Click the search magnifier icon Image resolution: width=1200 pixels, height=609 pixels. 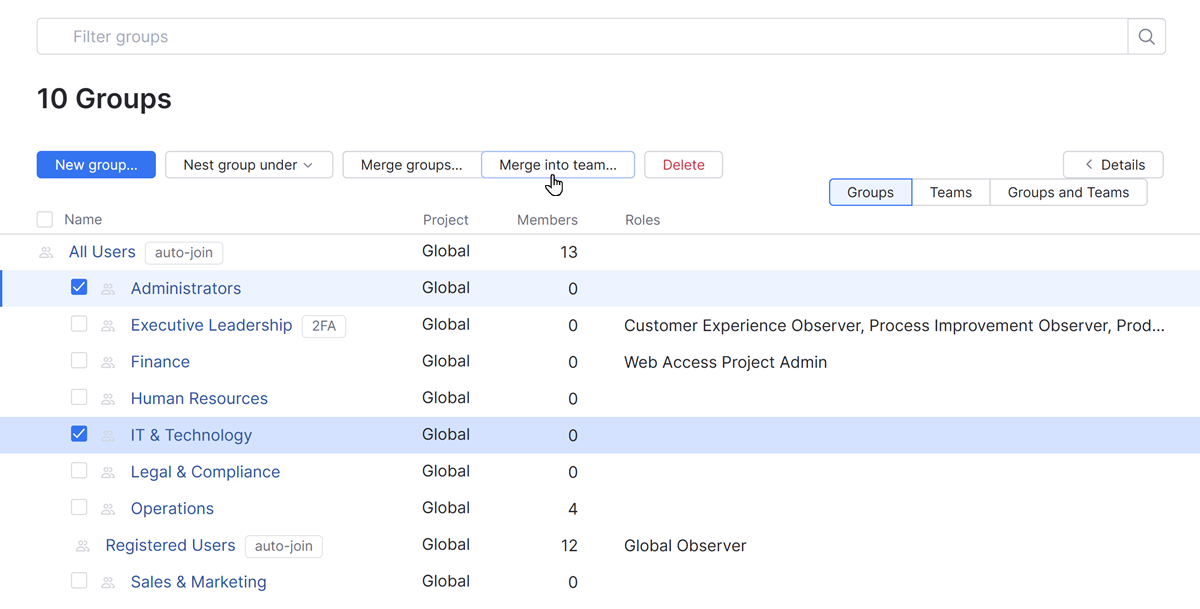(x=1146, y=37)
